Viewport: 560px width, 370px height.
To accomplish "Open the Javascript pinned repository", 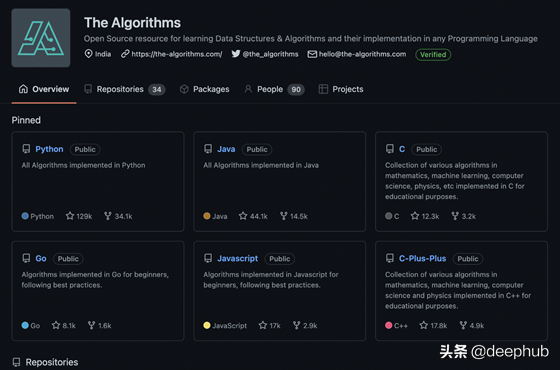I will click(238, 258).
